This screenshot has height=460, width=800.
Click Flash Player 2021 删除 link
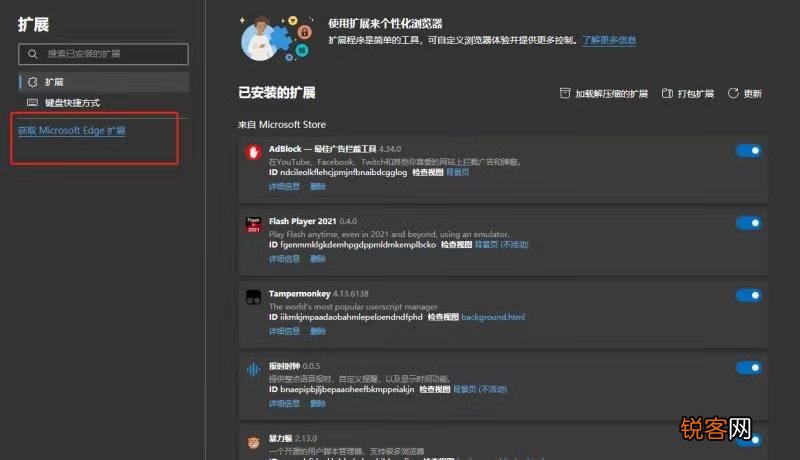(318, 259)
